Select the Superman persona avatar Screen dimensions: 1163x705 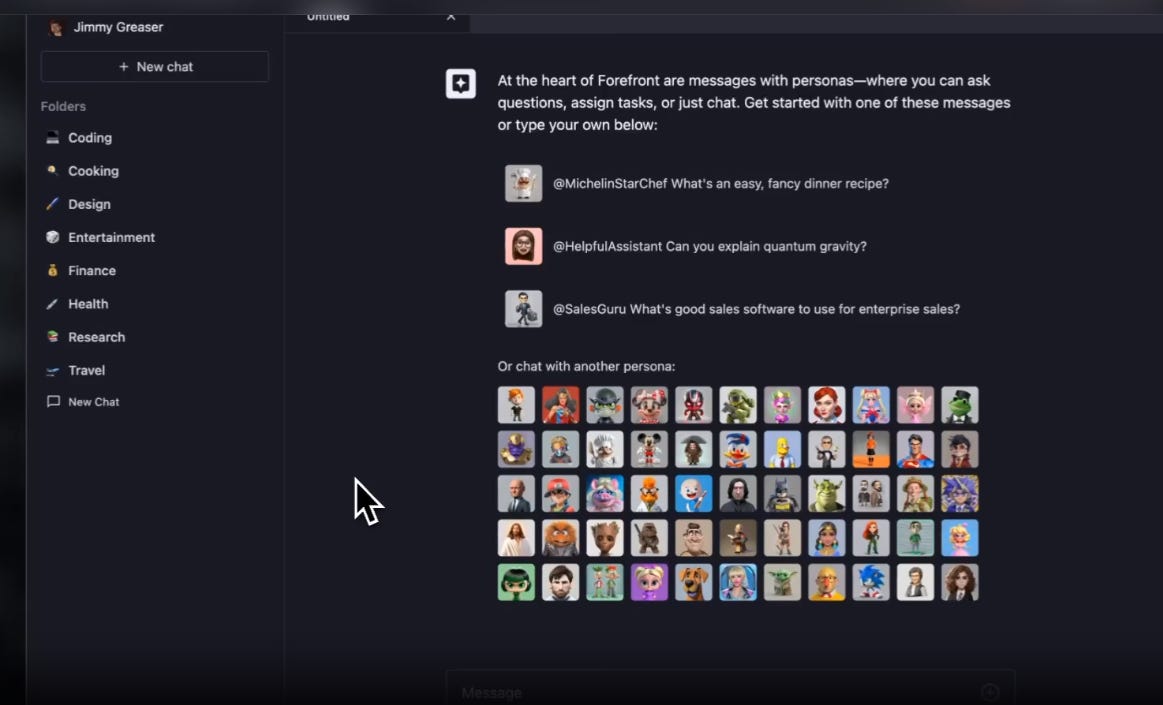click(916, 449)
